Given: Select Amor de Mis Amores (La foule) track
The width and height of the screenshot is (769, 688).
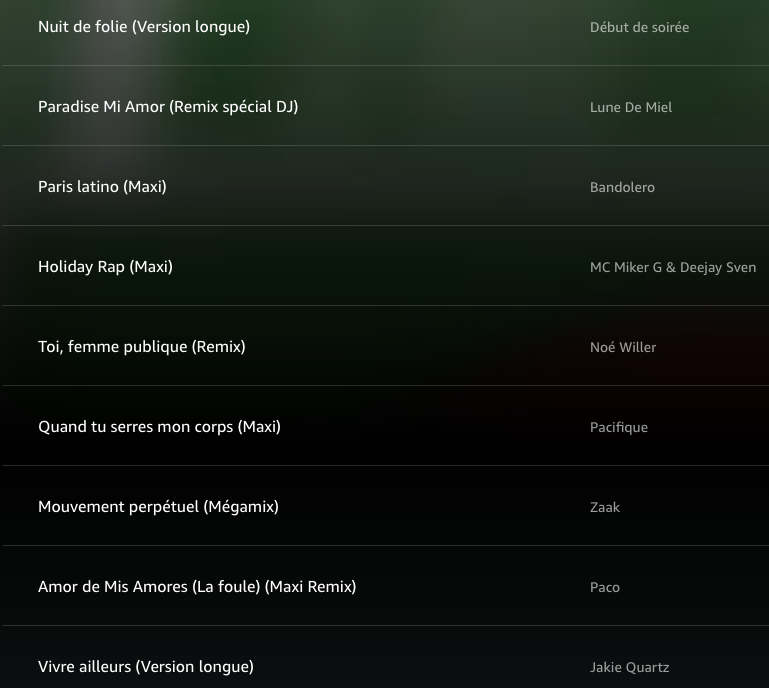Looking at the screenshot, I should 196,587.
